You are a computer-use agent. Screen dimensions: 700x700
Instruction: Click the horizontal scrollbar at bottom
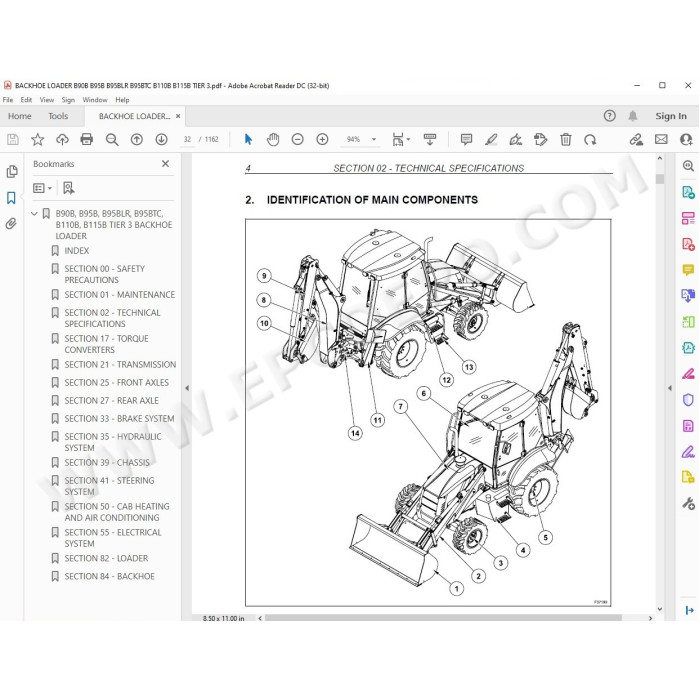443,618
